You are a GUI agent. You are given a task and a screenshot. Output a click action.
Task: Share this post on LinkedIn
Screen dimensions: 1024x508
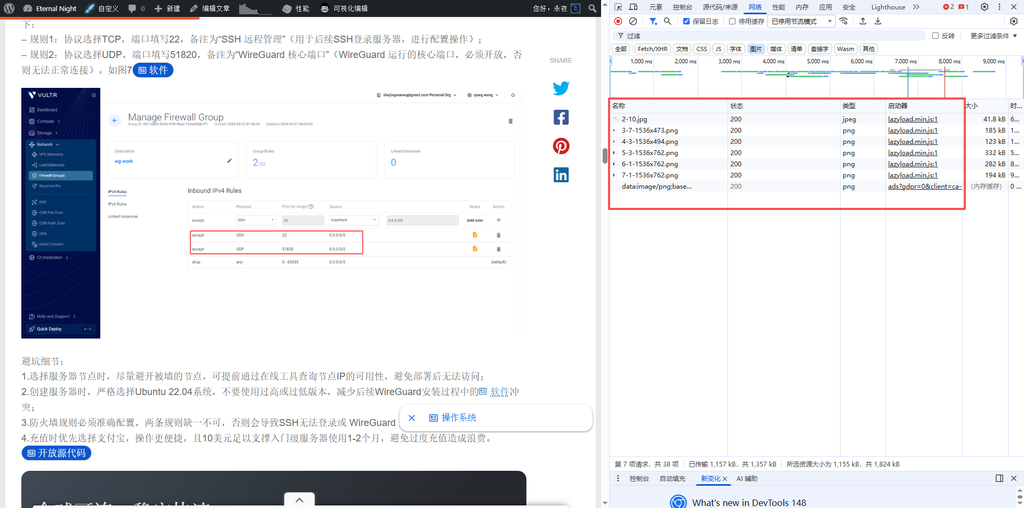tap(561, 174)
